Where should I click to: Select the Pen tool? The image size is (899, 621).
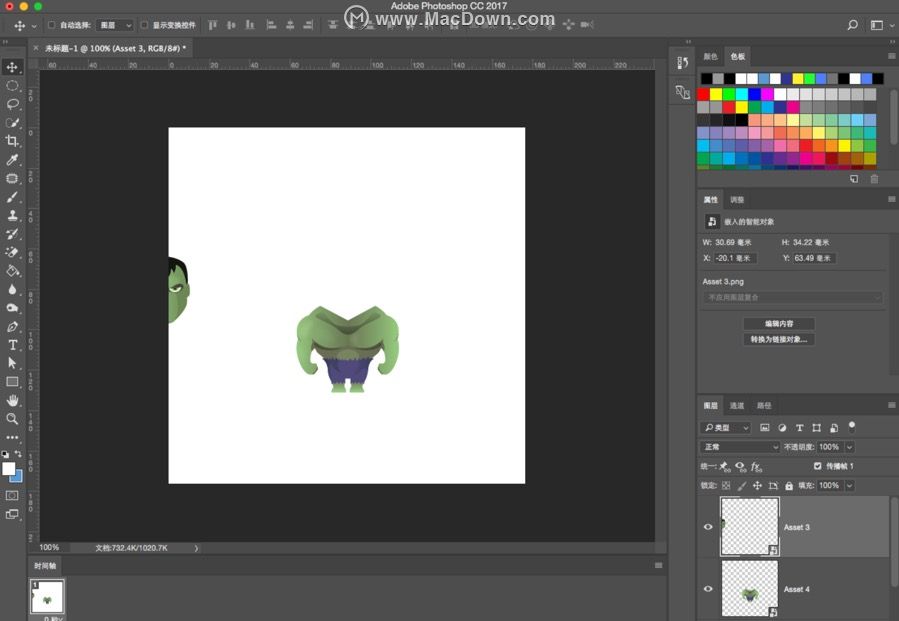(x=12, y=327)
